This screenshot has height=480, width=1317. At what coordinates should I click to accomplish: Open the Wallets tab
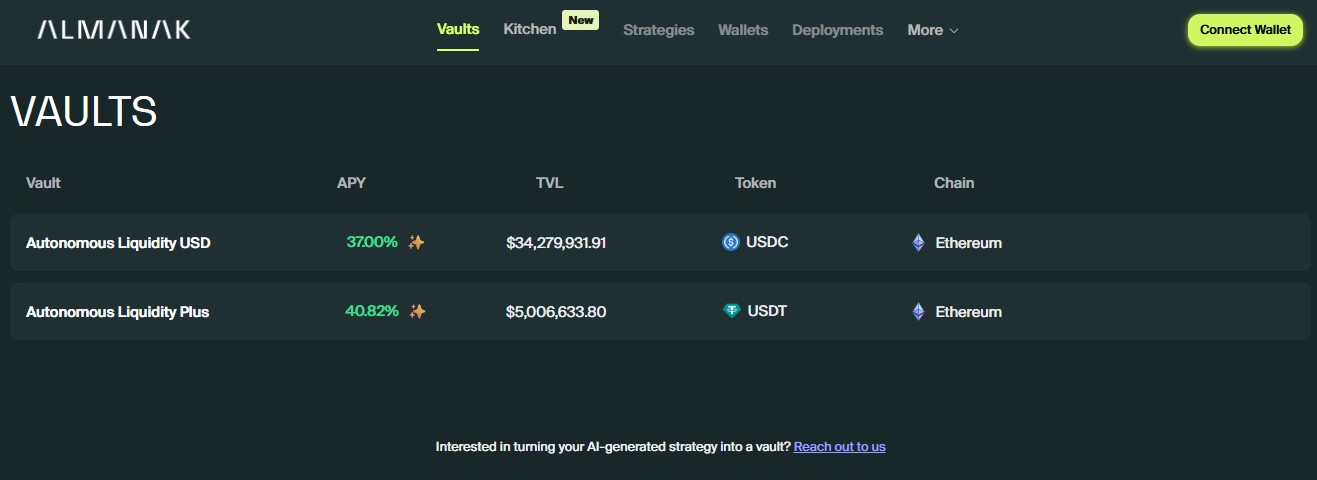(x=743, y=30)
